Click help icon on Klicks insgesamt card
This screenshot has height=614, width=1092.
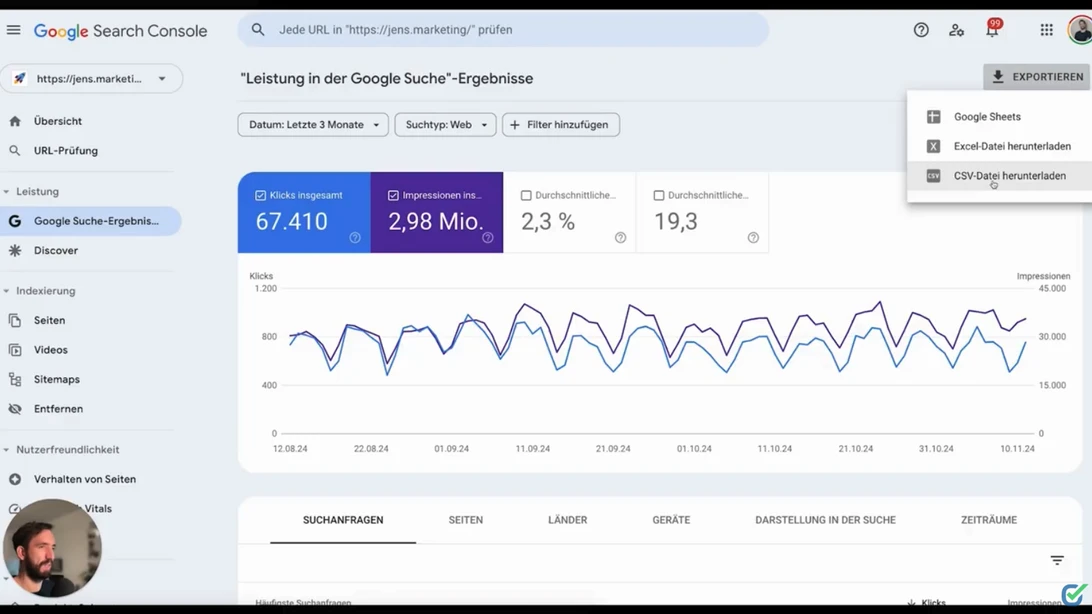(355, 238)
